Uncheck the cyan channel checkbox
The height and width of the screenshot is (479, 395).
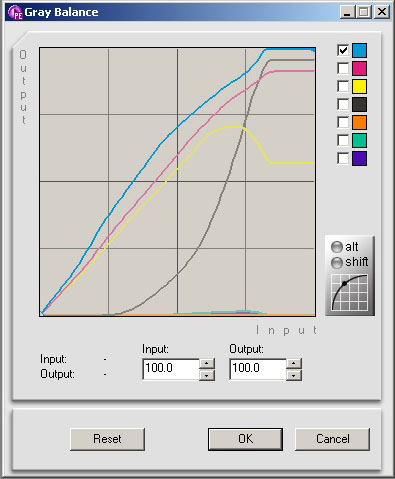point(343,50)
